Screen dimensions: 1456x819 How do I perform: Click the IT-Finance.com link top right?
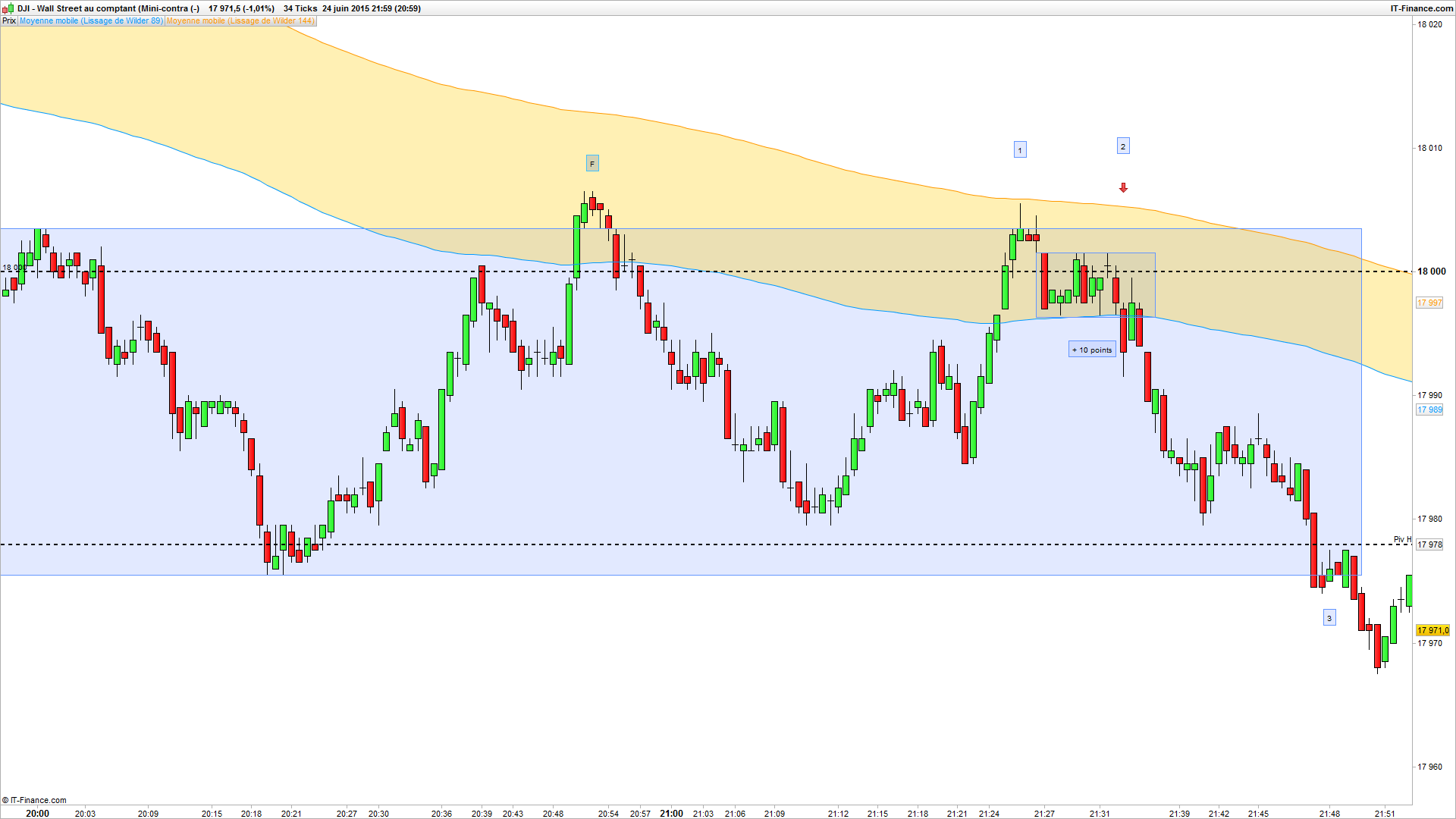(1421, 8)
